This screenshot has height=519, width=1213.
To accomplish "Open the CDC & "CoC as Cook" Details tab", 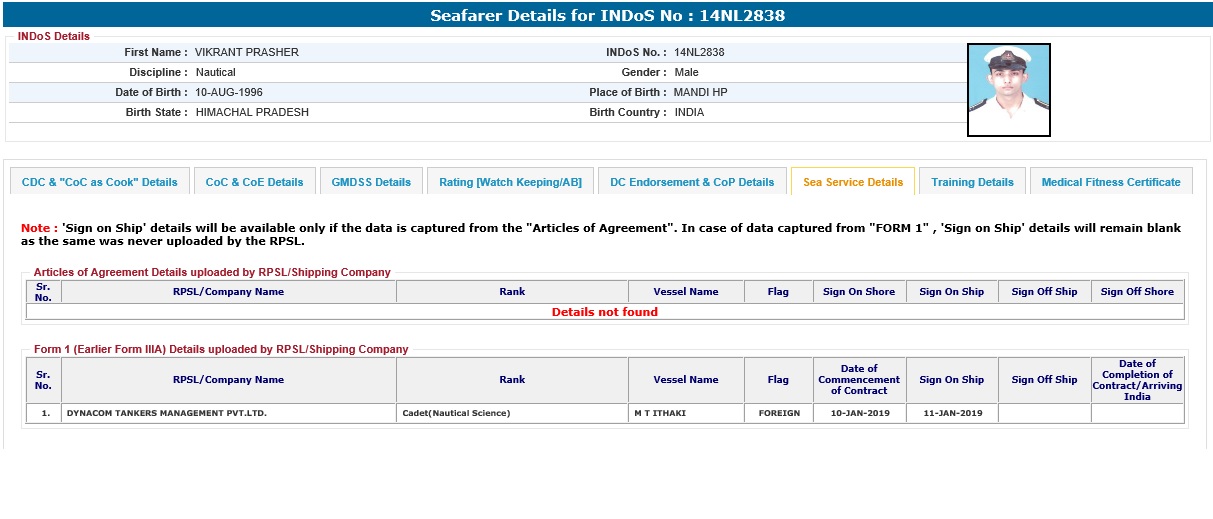I will click(99, 182).
